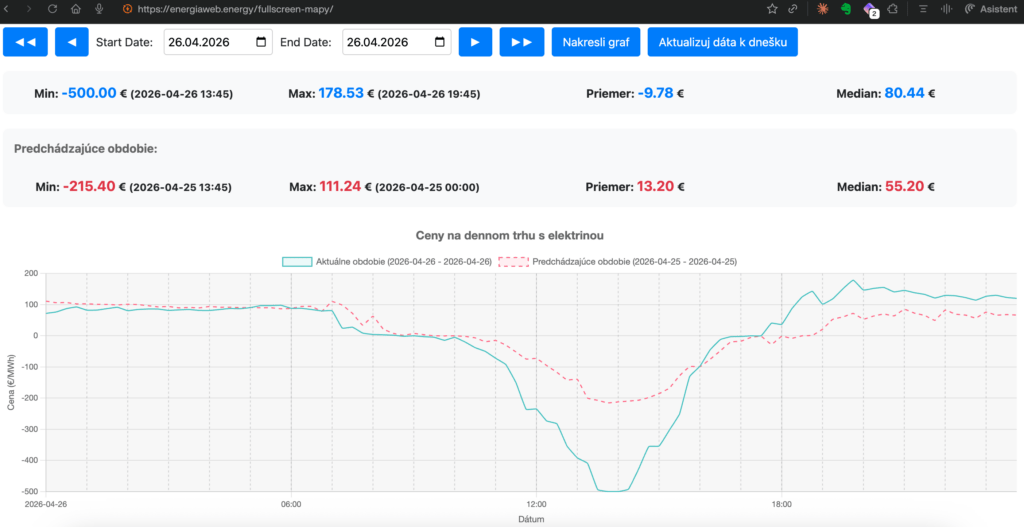Copy the page link using the chain icon
Screen dimensions: 1024x527
click(x=793, y=8)
